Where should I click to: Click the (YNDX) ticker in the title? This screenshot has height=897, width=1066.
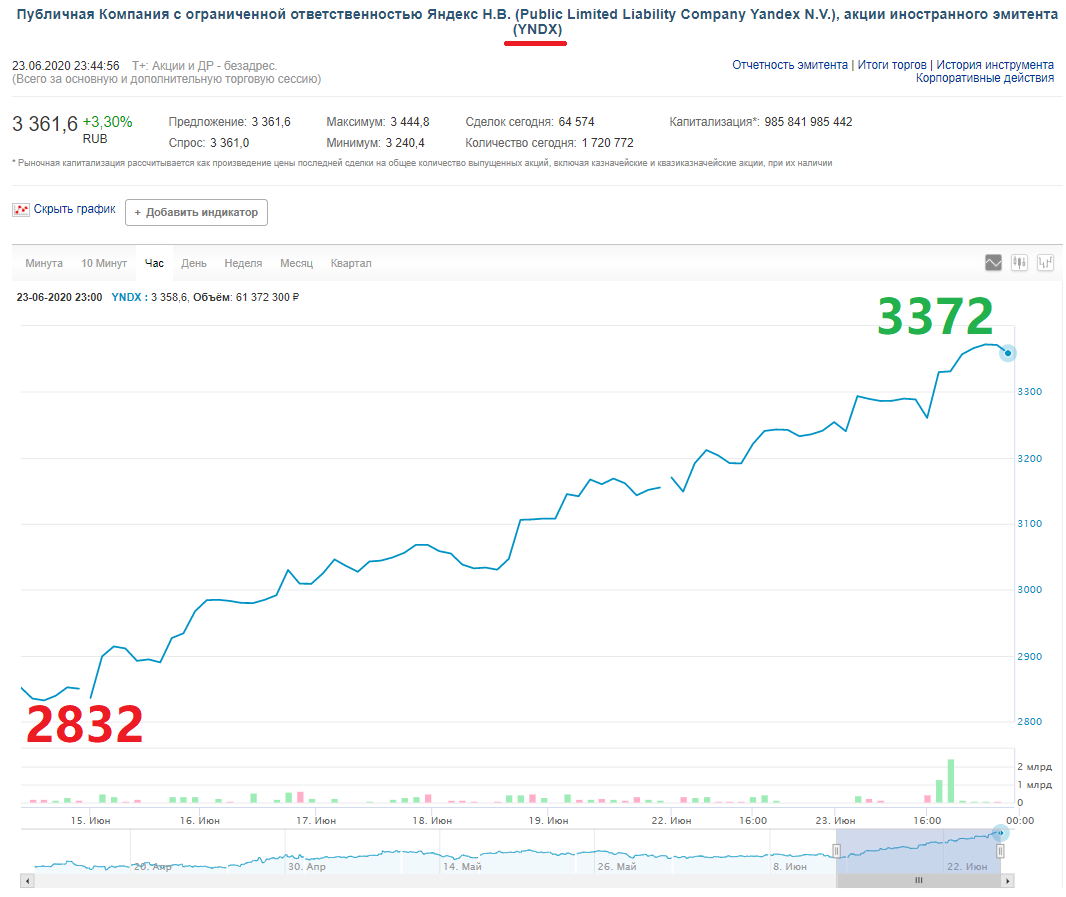[537, 29]
